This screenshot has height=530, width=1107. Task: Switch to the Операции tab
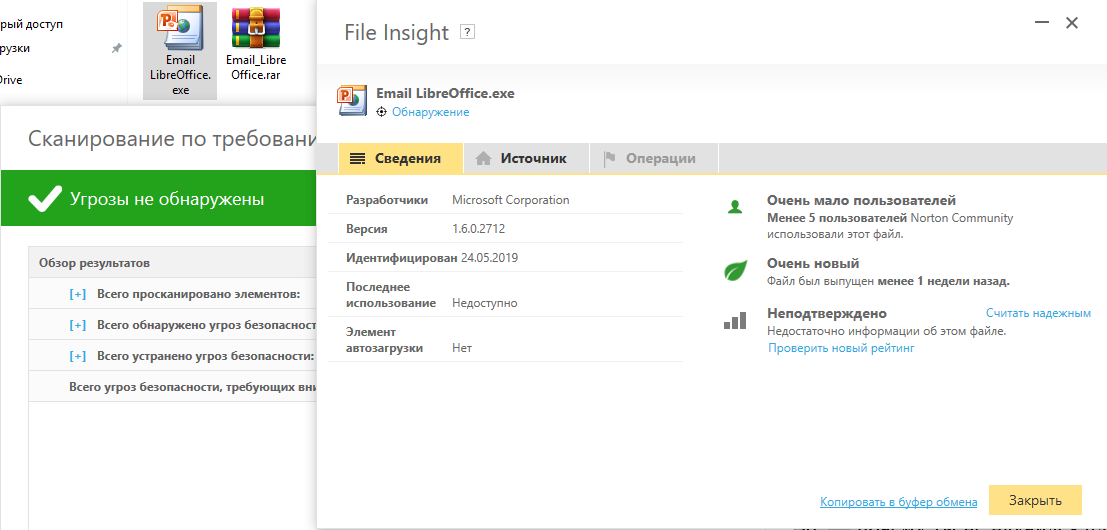click(654, 158)
